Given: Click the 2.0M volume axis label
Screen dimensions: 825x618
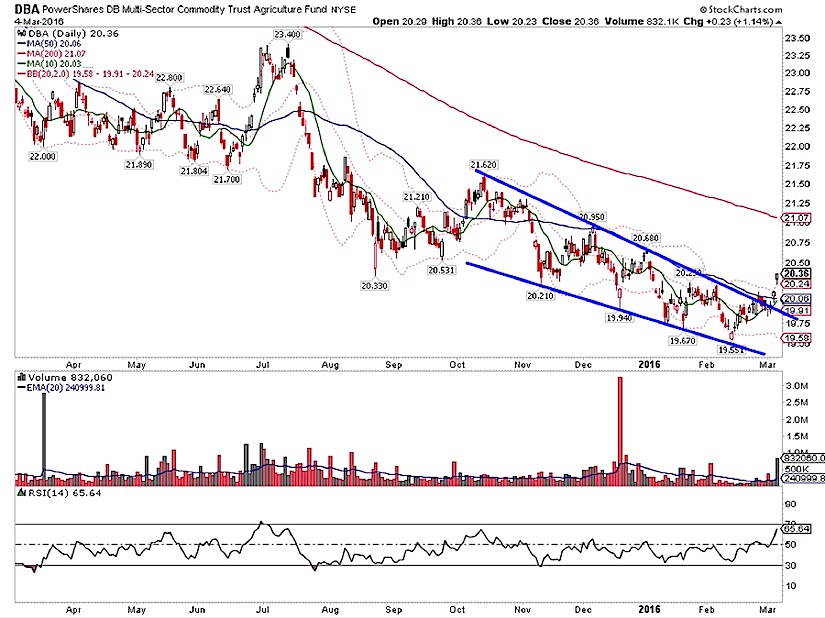Looking at the screenshot, I should (797, 420).
